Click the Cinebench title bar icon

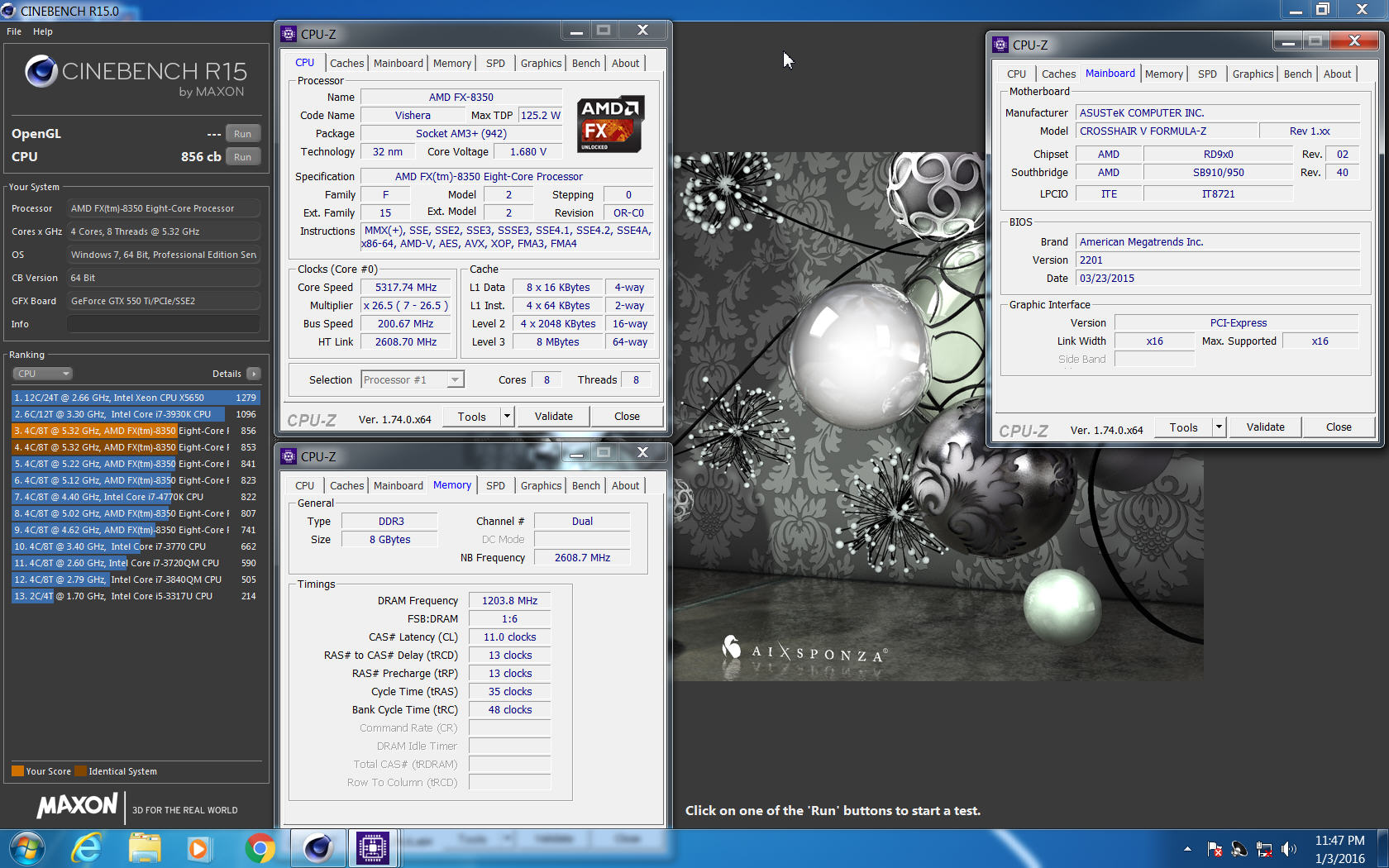click(8, 11)
